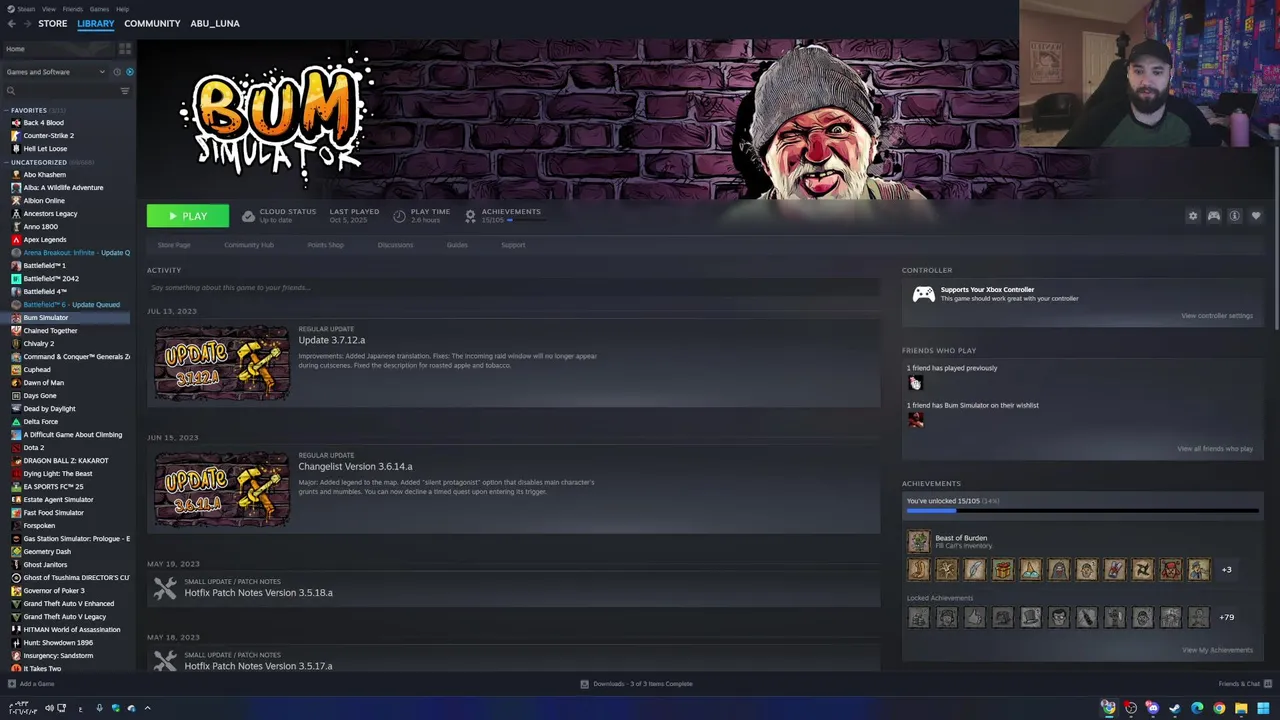Click the Cloud Status icon
The width and height of the screenshot is (1280, 720).
click(x=248, y=216)
